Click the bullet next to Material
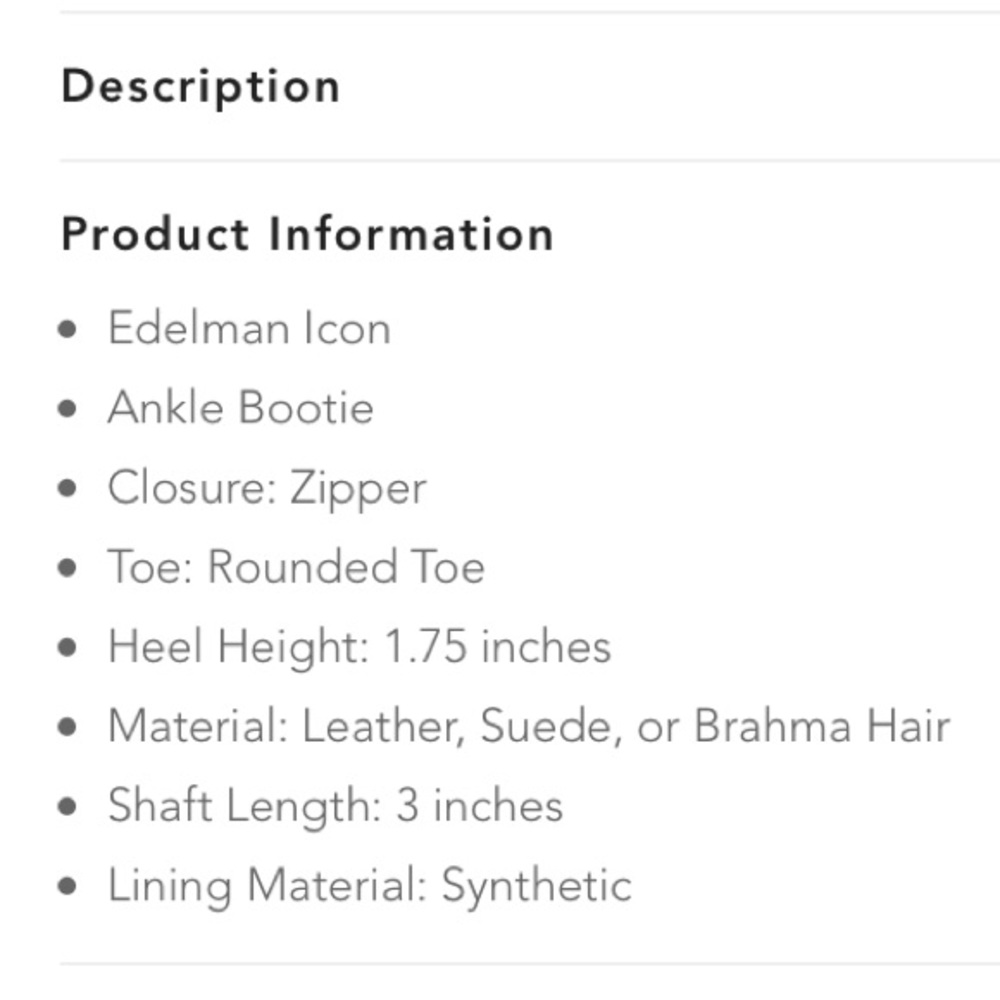 (x=67, y=727)
